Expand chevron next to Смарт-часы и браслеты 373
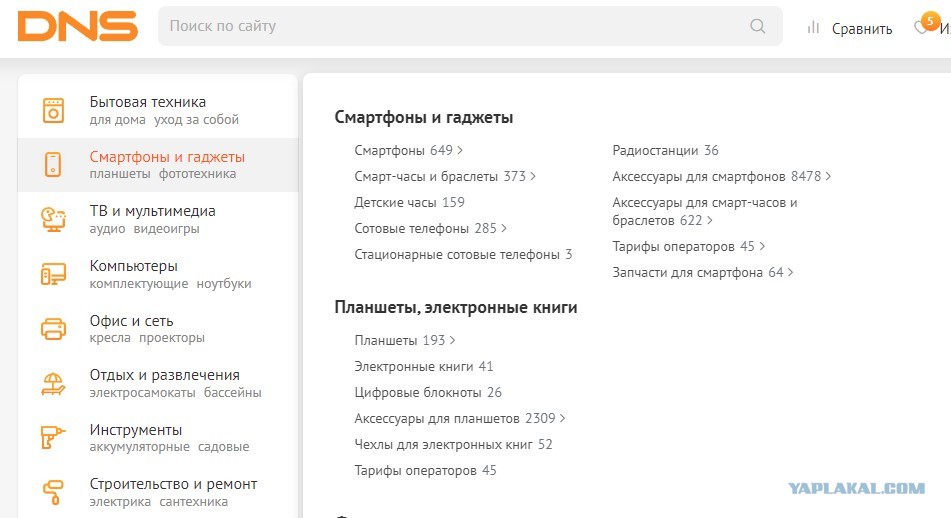Screen dimensions: 951x518 tap(533, 176)
